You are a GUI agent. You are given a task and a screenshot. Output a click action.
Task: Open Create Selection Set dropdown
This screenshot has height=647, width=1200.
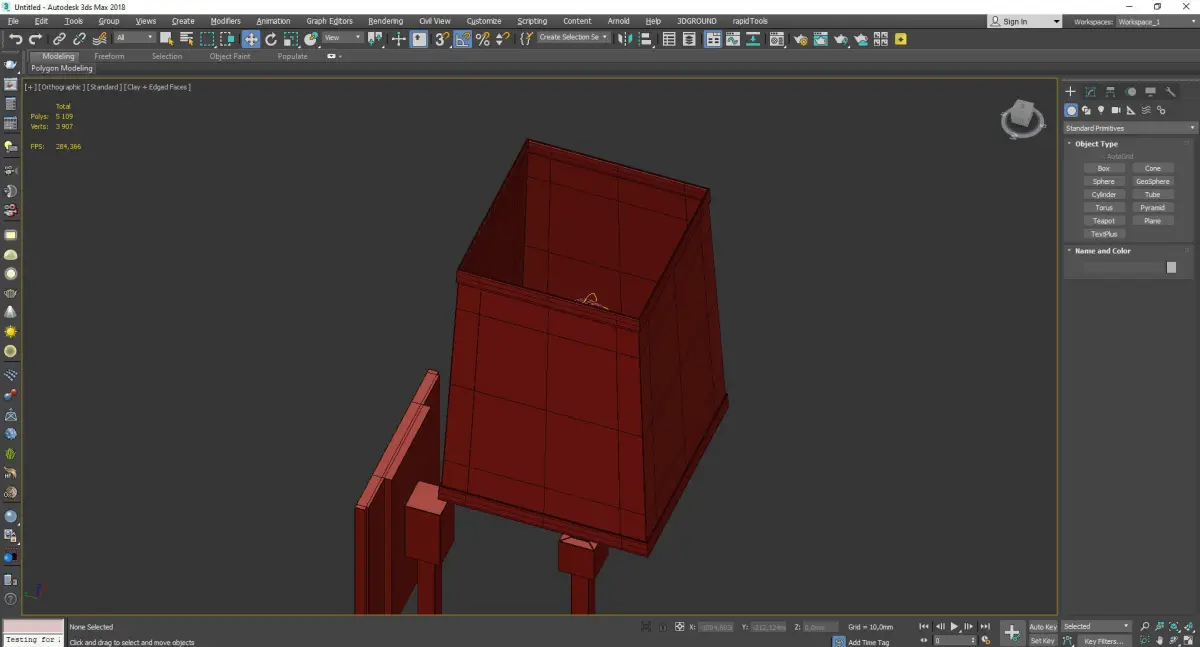pos(574,37)
